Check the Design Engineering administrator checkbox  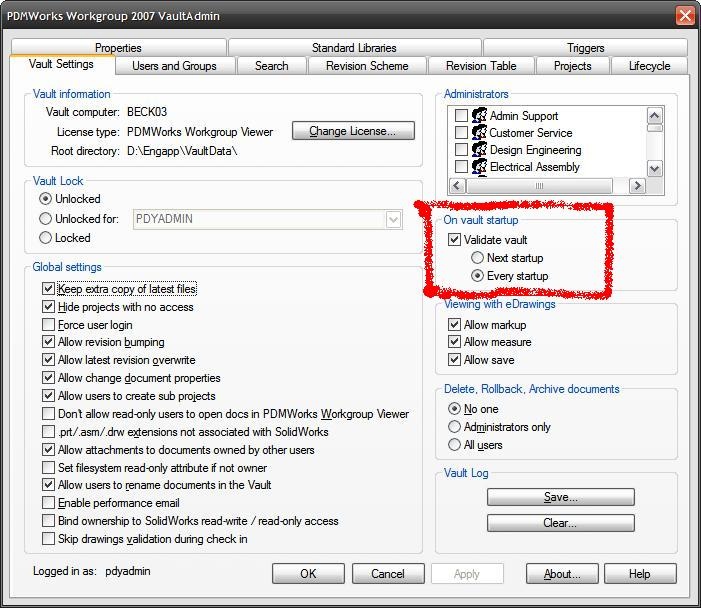coord(461,149)
